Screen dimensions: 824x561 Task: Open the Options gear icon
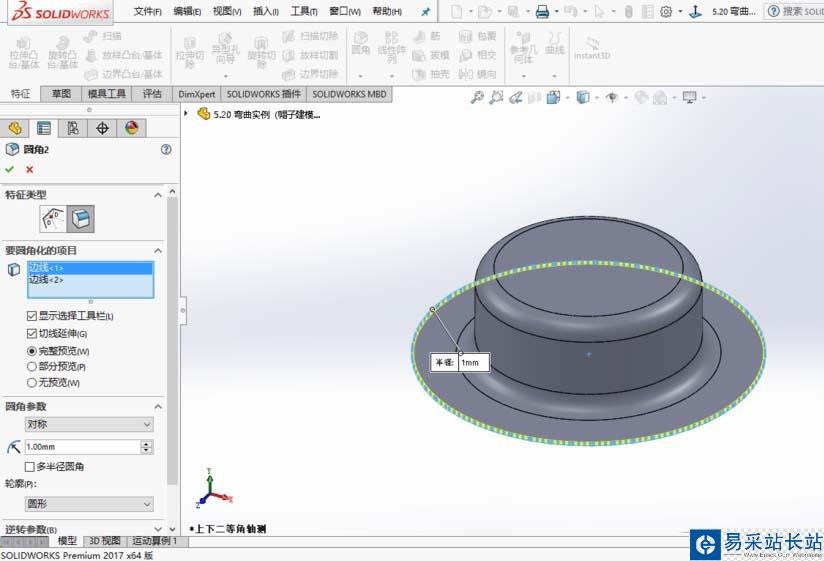(666, 12)
